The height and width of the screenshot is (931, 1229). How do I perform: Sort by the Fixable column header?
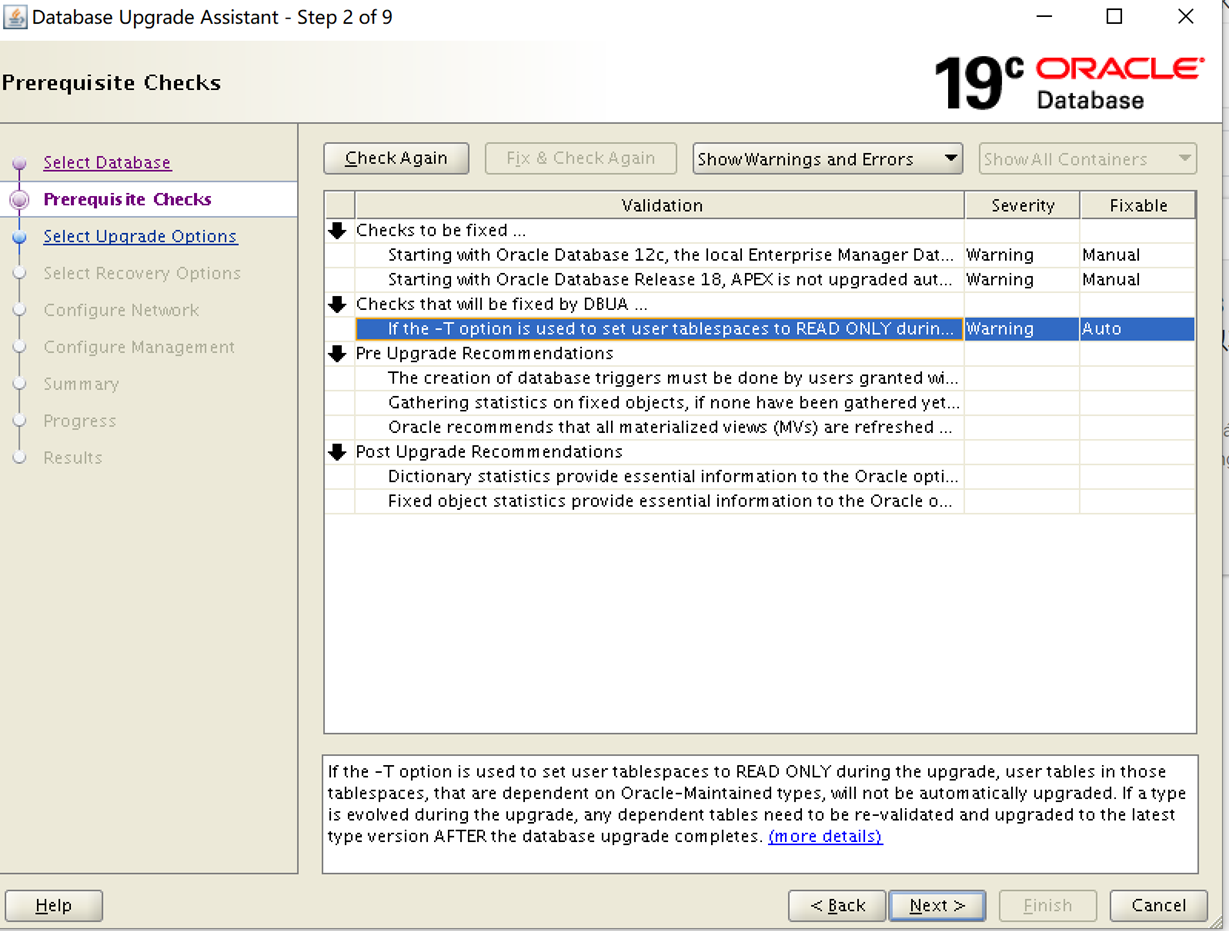[1138, 205]
